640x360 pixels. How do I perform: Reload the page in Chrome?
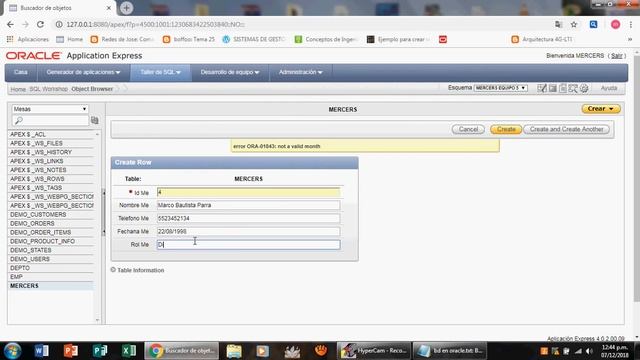point(40,24)
